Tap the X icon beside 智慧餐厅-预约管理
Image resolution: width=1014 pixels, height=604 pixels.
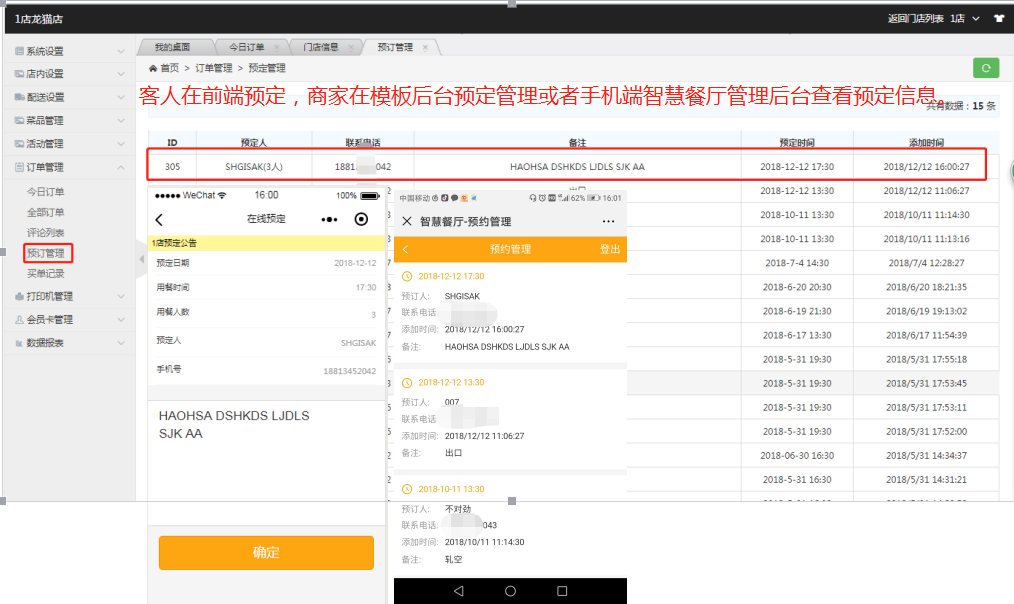[x=407, y=221]
